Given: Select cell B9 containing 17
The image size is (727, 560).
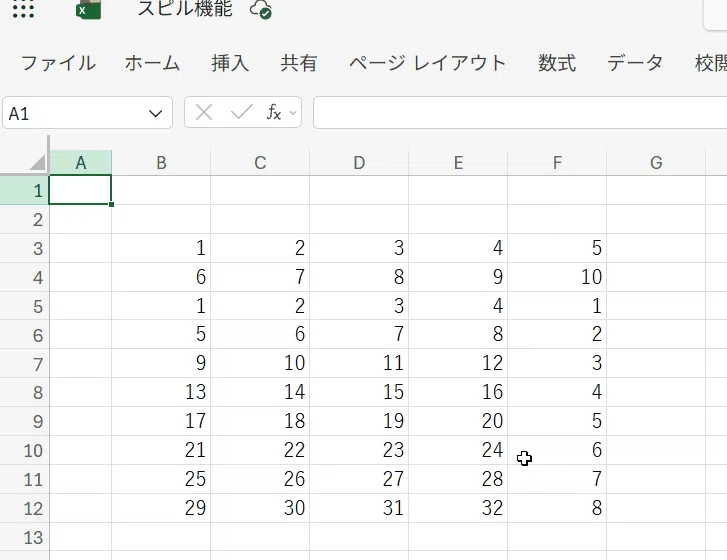Looking at the screenshot, I should pos(161,421).
